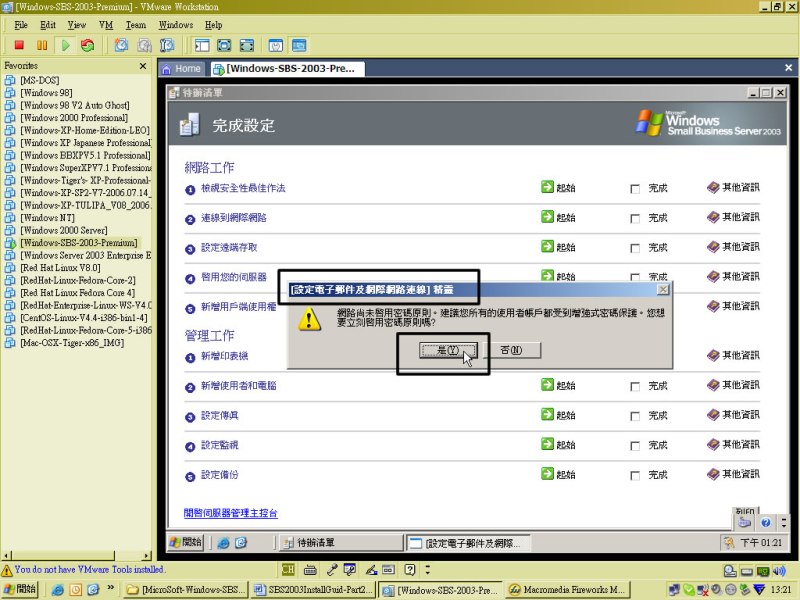Toggle the sidebar view toolbar icon
This screenshot has width=800, height=600.
coord(202,45)
